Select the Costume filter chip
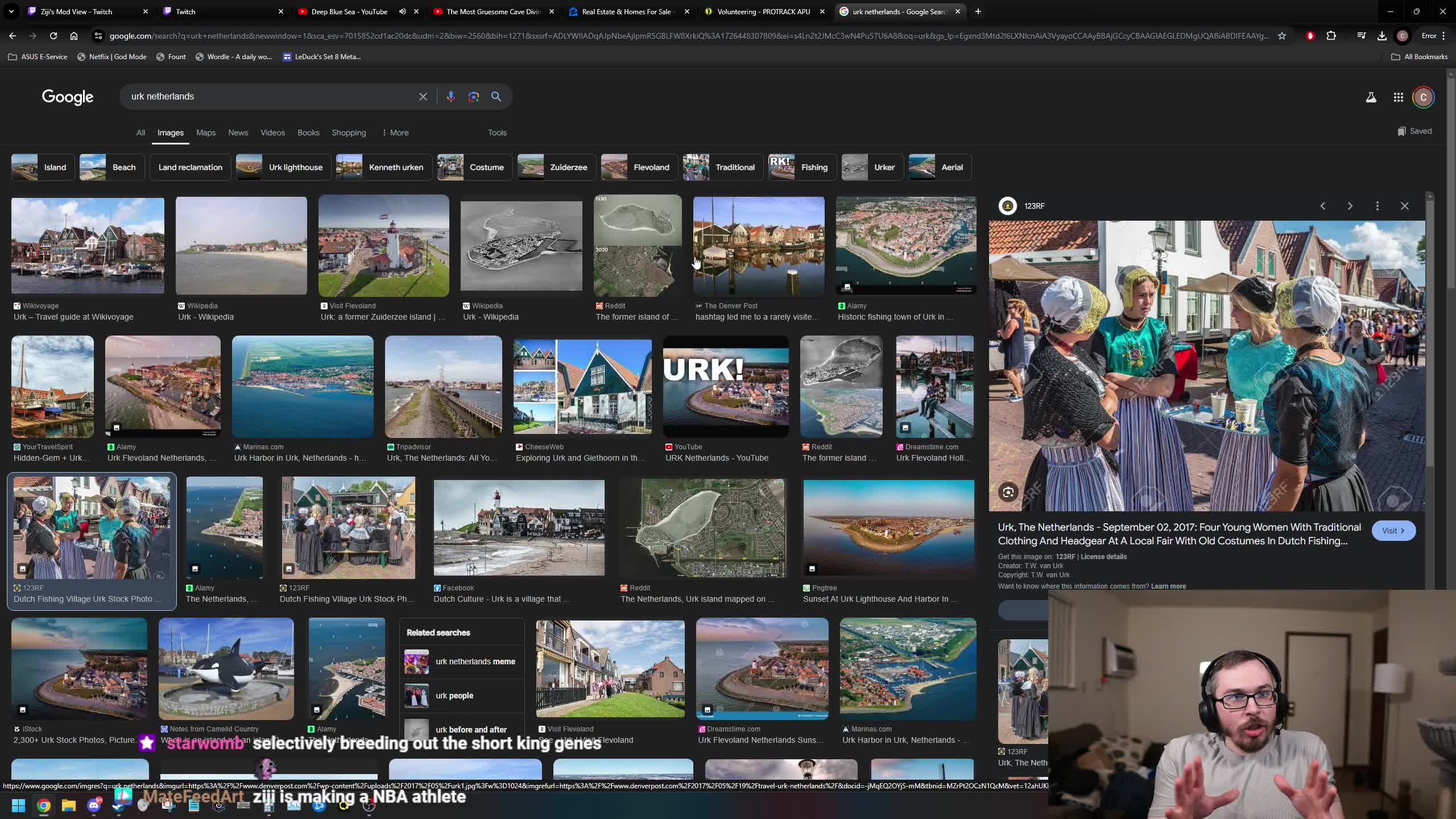The width and height of the screenshot is (1456, 819). (x=475, y=167)
